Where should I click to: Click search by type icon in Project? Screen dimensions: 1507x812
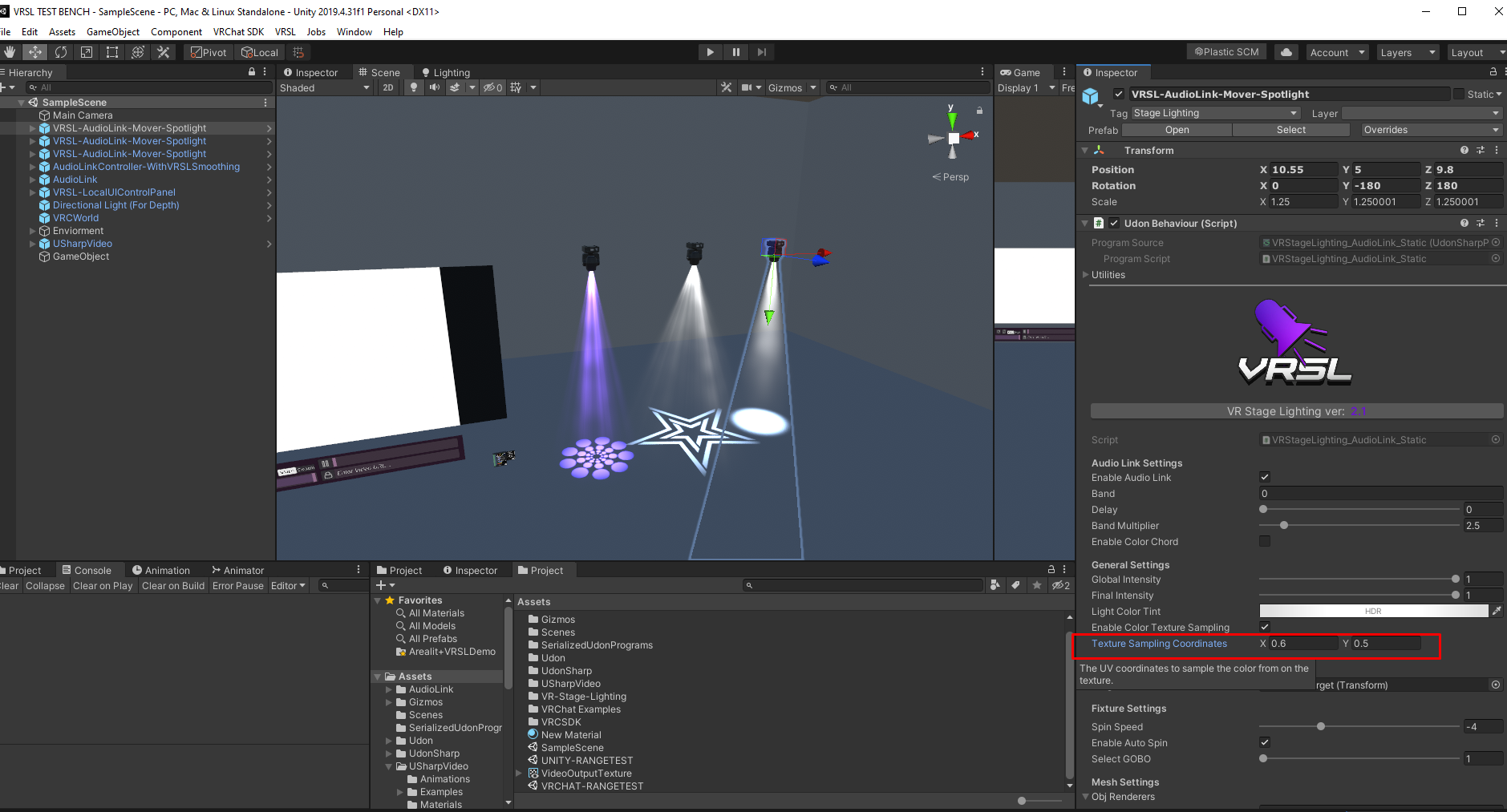tap(995, 585)
